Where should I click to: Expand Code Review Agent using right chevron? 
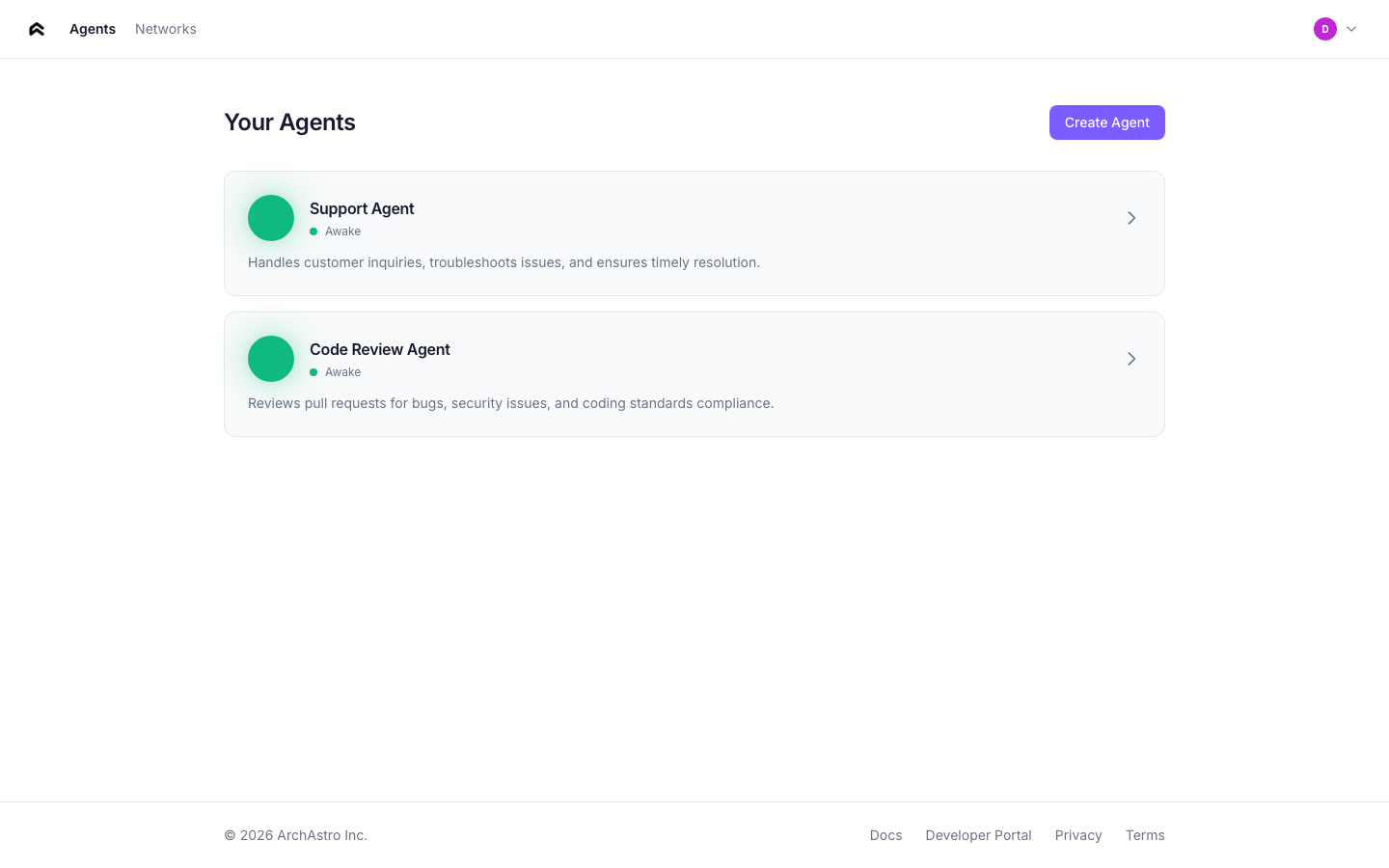click(x=1131, y=359)
